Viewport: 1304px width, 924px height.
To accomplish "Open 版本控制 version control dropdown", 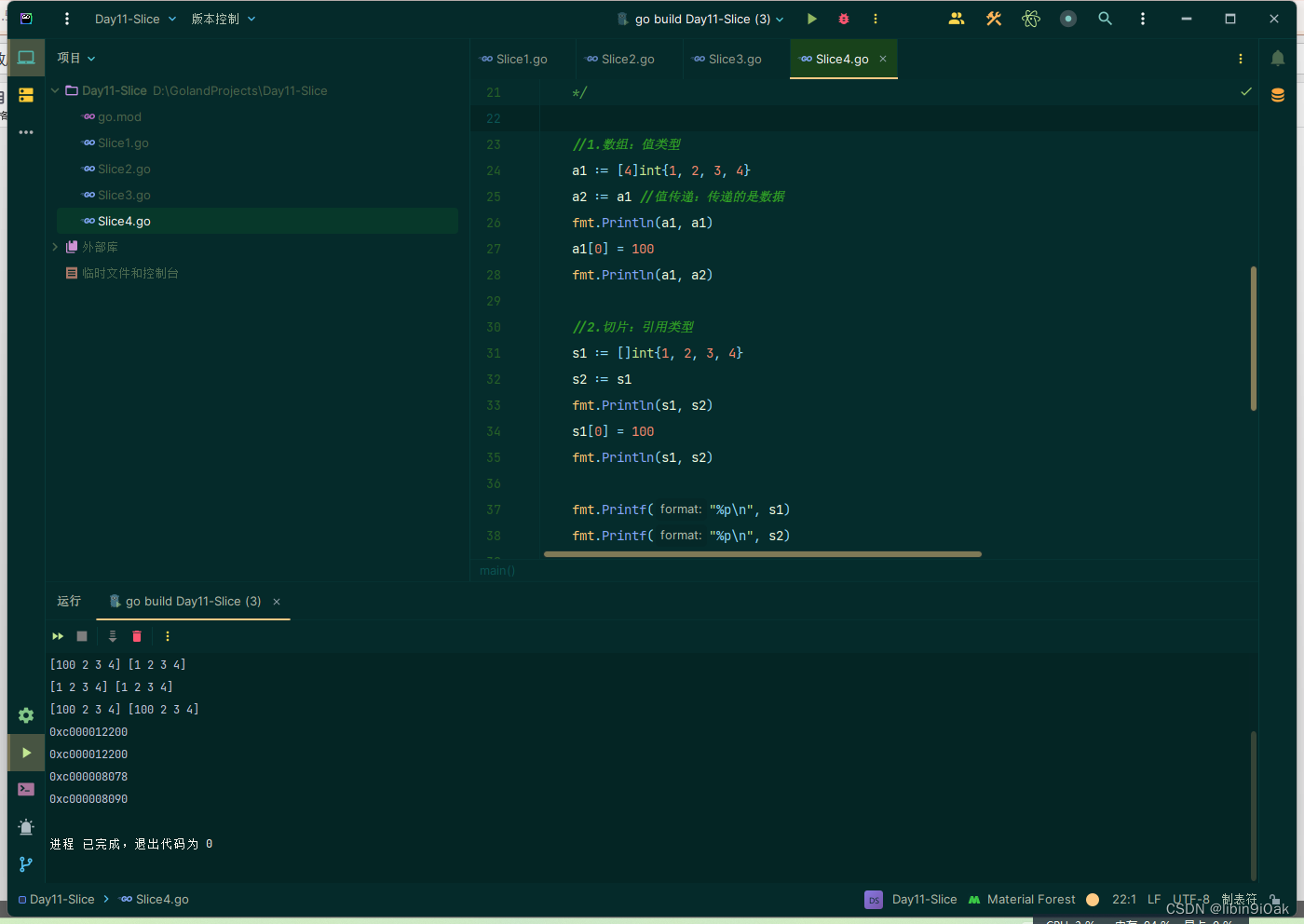I will pyautogui.click(x=224, y=19).
